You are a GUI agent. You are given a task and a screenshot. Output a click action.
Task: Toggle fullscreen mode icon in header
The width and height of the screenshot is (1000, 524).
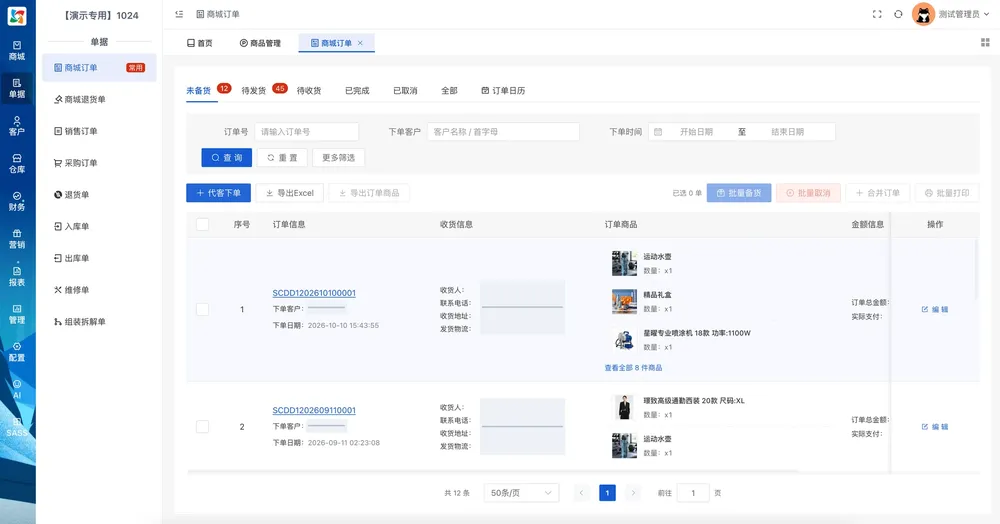(x=877, y=14)
